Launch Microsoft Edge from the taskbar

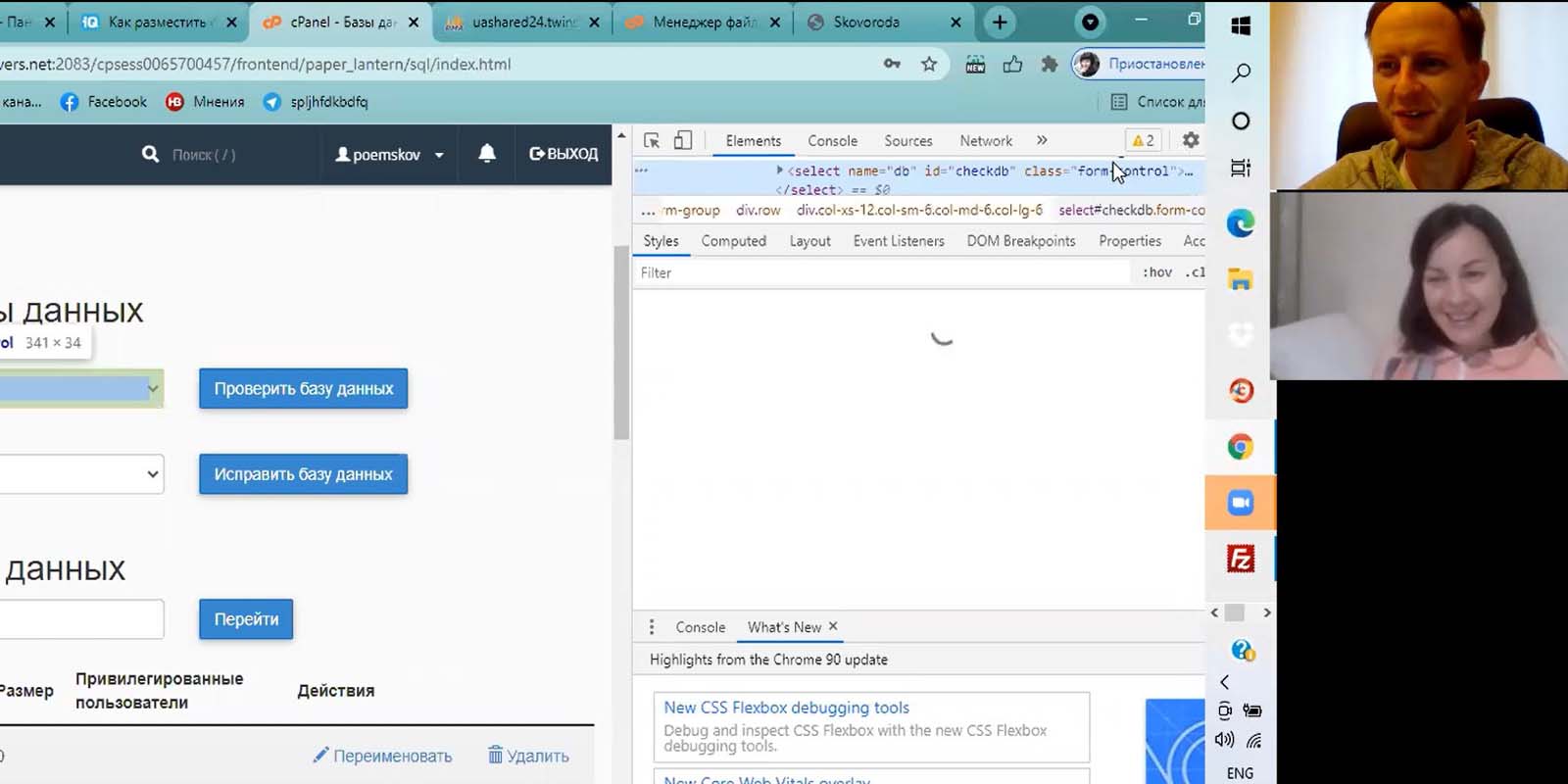[1241, 223]
